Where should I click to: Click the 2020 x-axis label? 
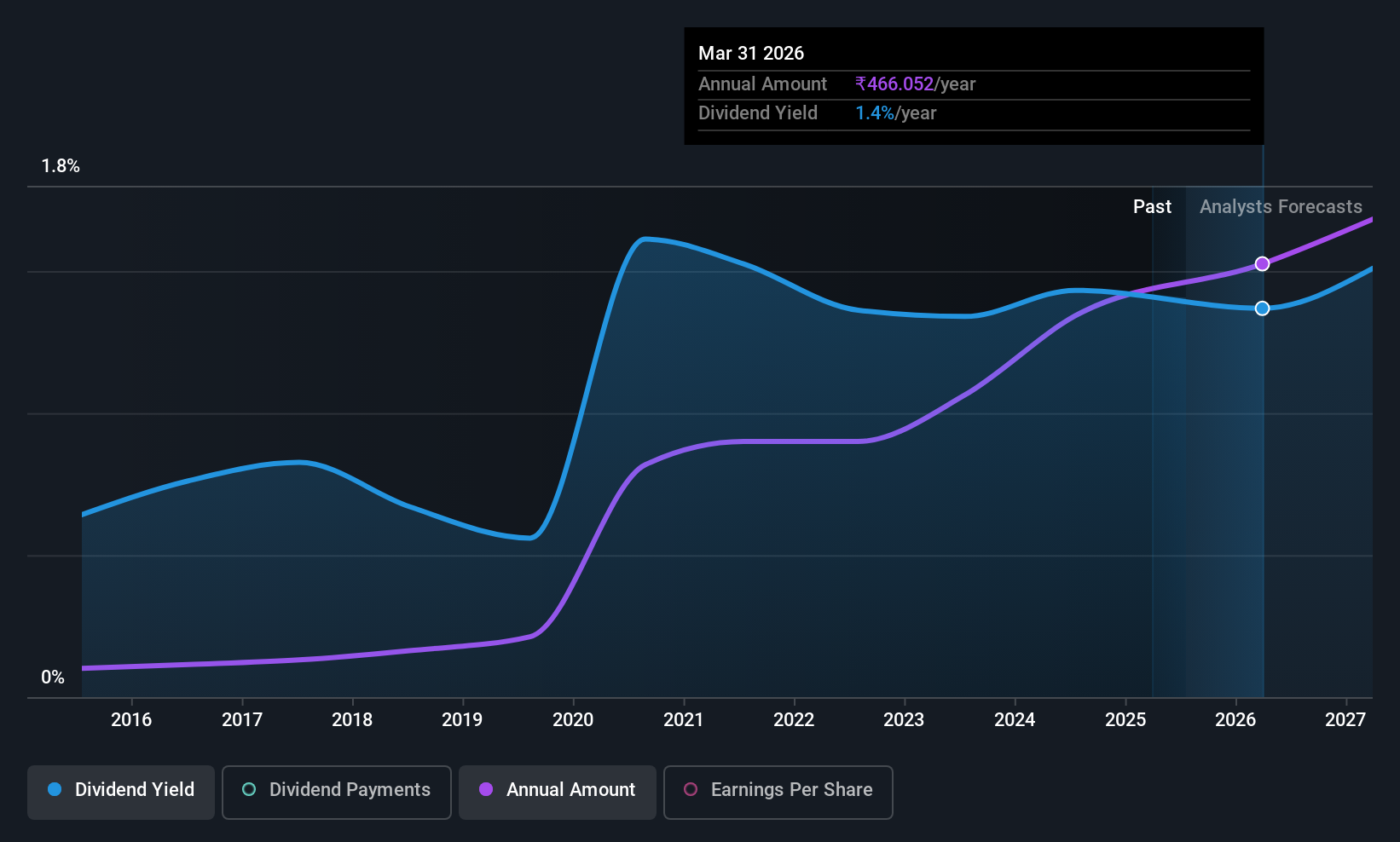(573, 719)
